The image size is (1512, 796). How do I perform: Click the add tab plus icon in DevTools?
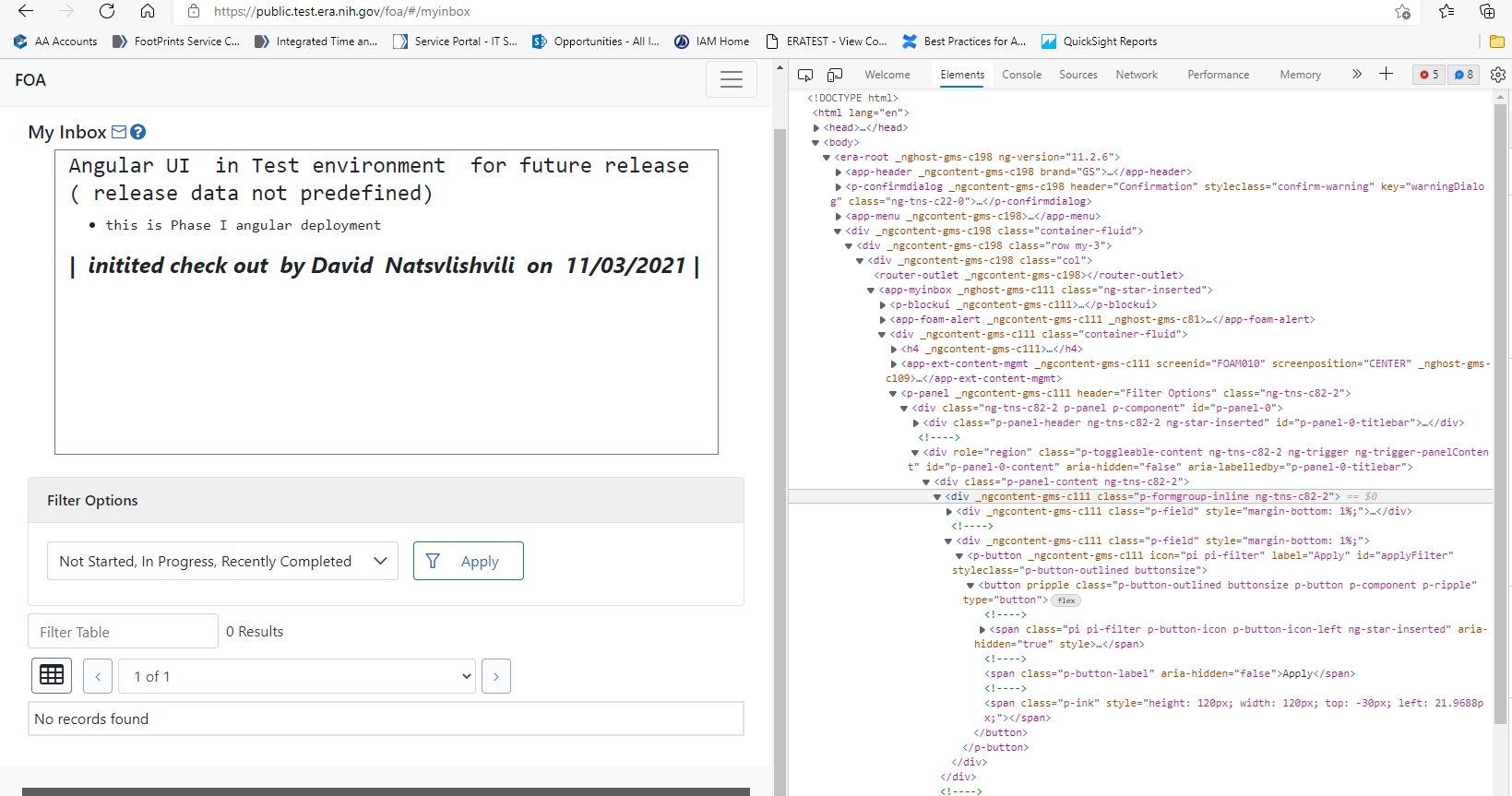(1386, 74)
